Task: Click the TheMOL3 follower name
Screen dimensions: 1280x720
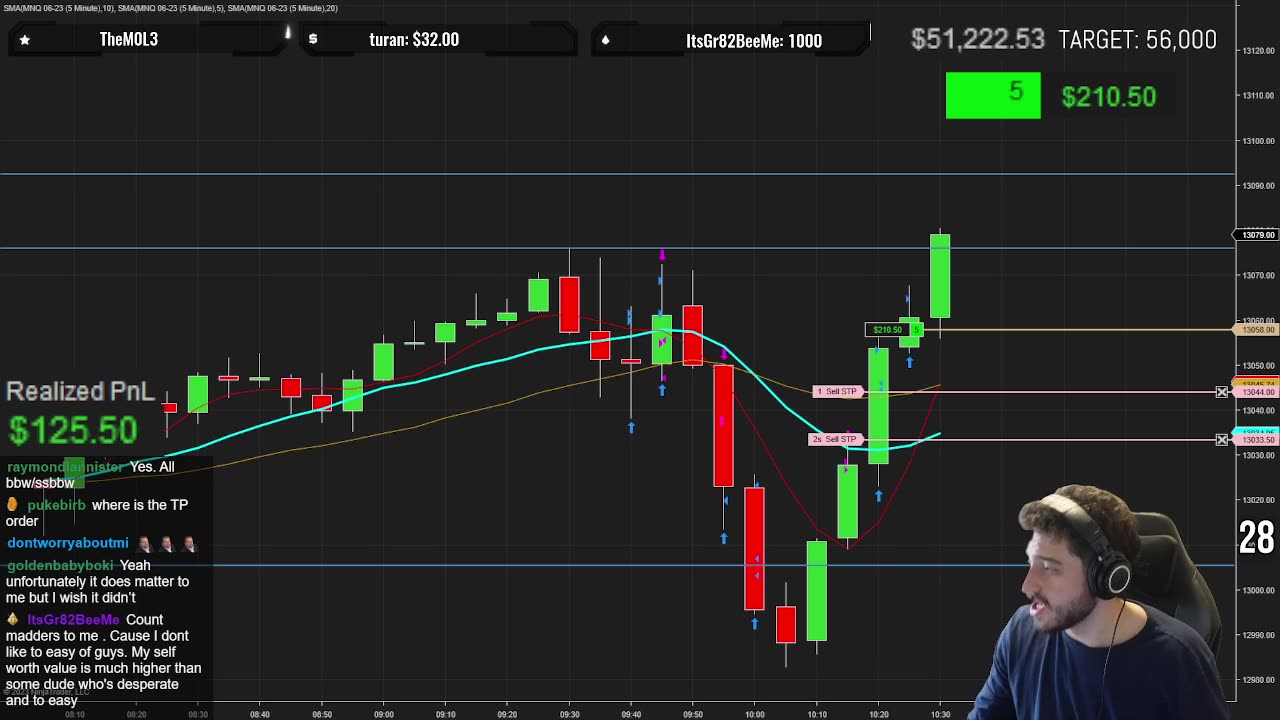Action: click(129, 39)
